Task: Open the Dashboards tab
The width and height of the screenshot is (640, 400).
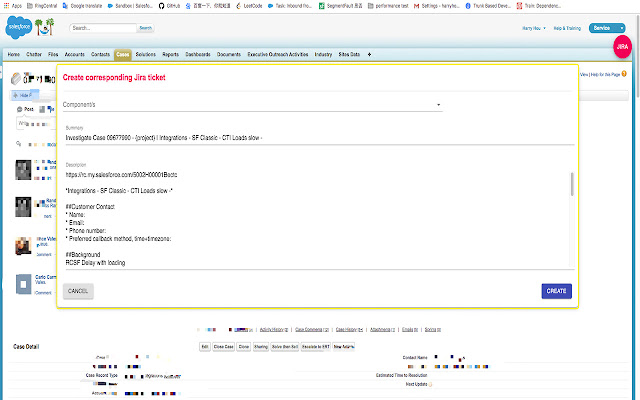Action: tap(198, 54)
